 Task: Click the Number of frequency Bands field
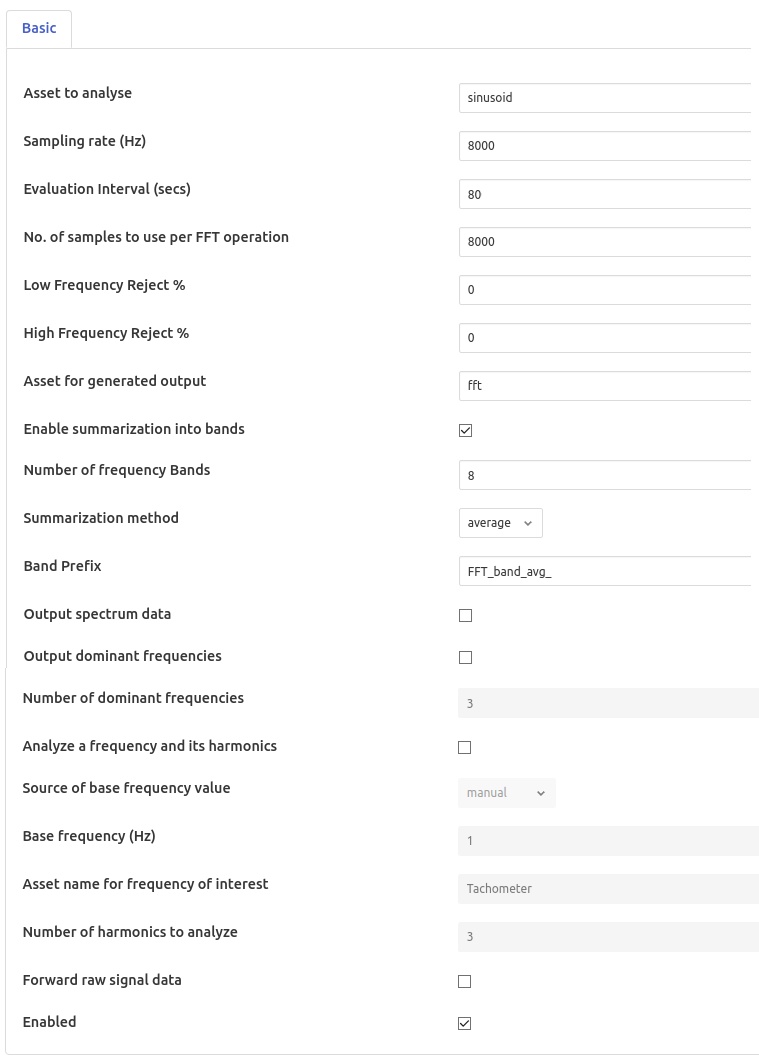(x=605, y=476)
